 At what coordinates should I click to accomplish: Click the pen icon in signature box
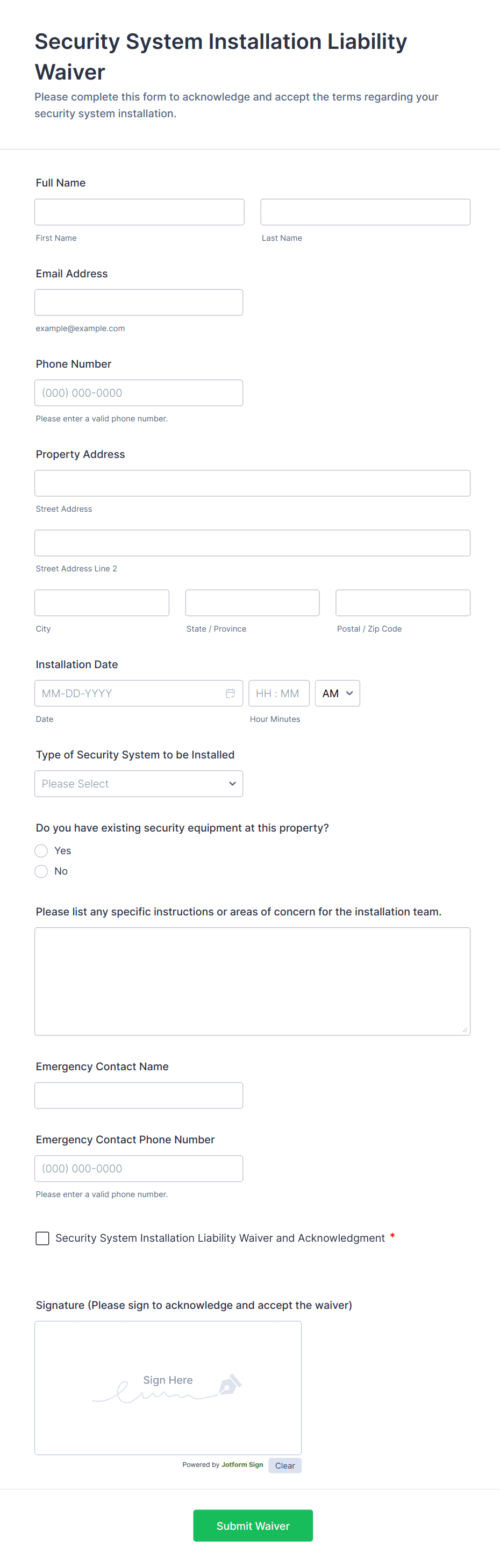(230, 1385)
